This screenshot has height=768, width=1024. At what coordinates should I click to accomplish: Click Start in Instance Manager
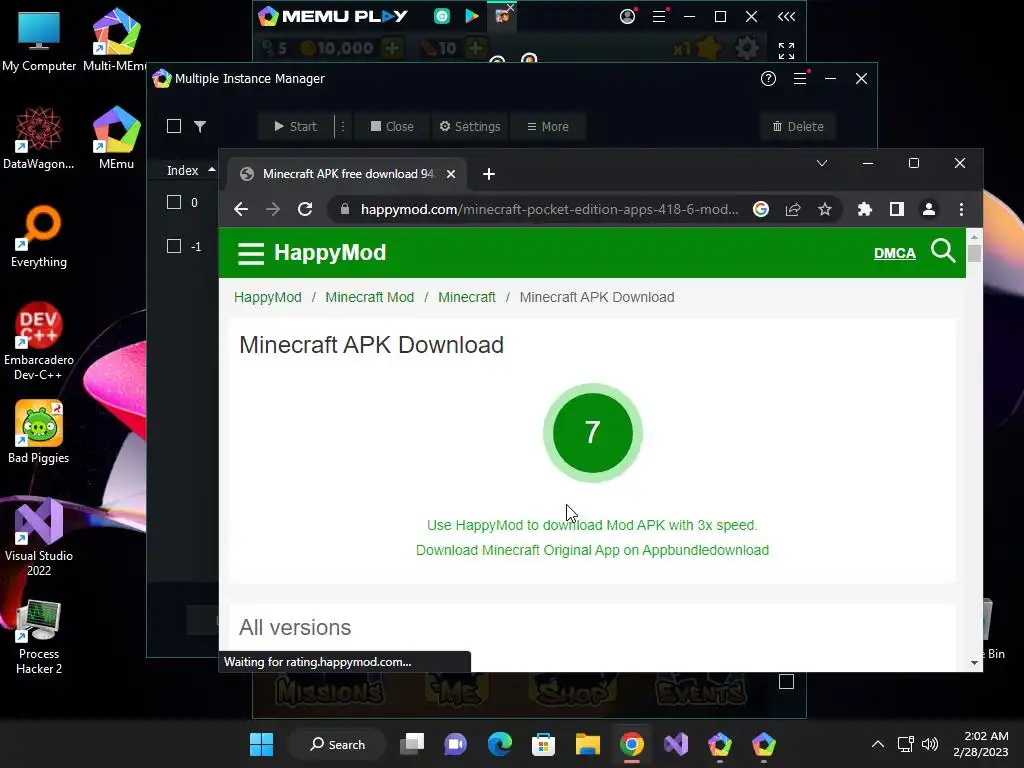[295, 127]
